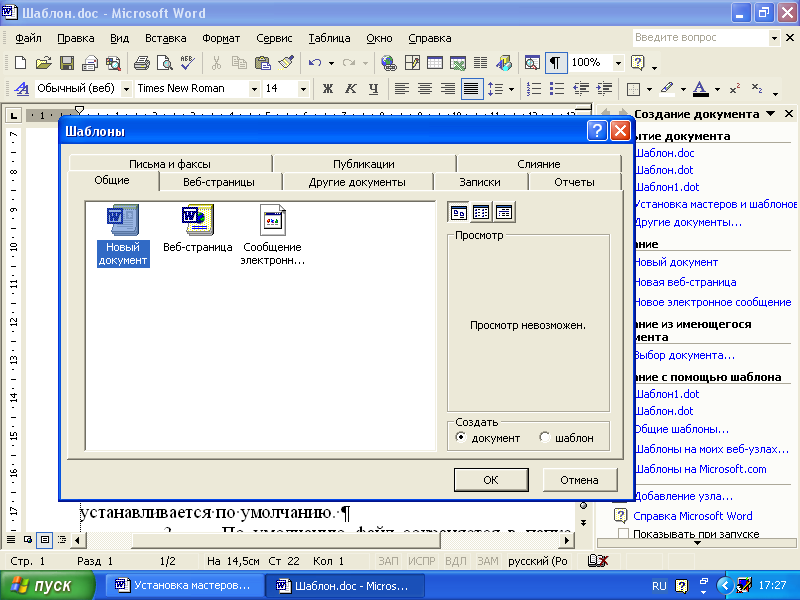Open the font size 14 dropdown
The image size is (800, 600).
[x=303, y=89]
